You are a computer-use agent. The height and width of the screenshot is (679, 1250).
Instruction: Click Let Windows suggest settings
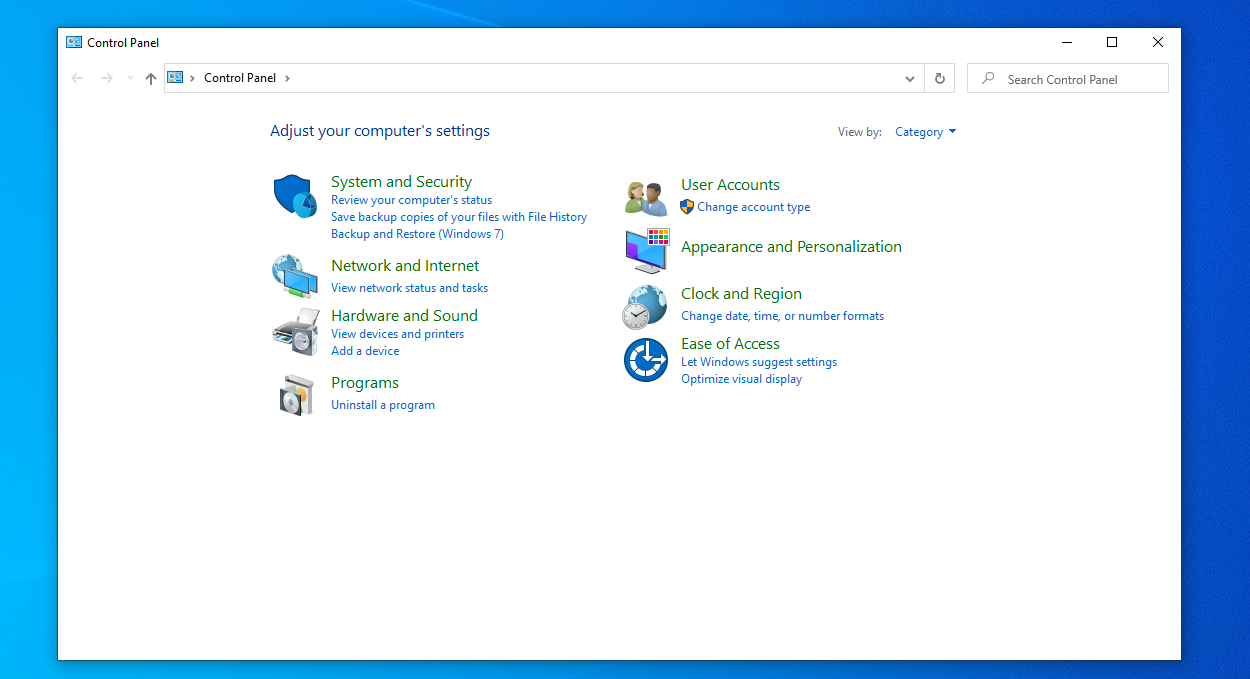pos(758,361)
